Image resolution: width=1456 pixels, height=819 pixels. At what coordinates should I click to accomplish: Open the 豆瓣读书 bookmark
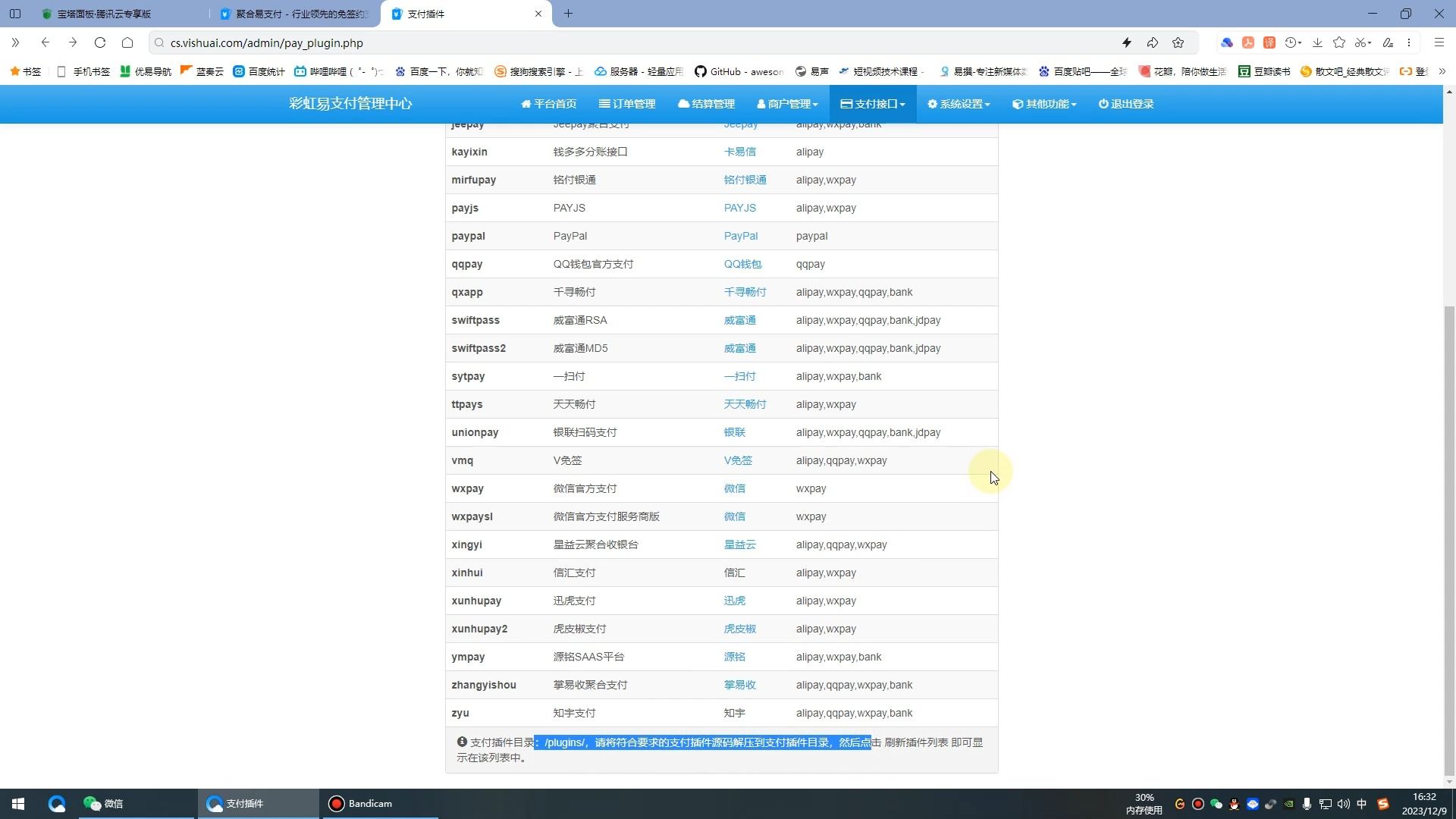[x=1264, y=71]
